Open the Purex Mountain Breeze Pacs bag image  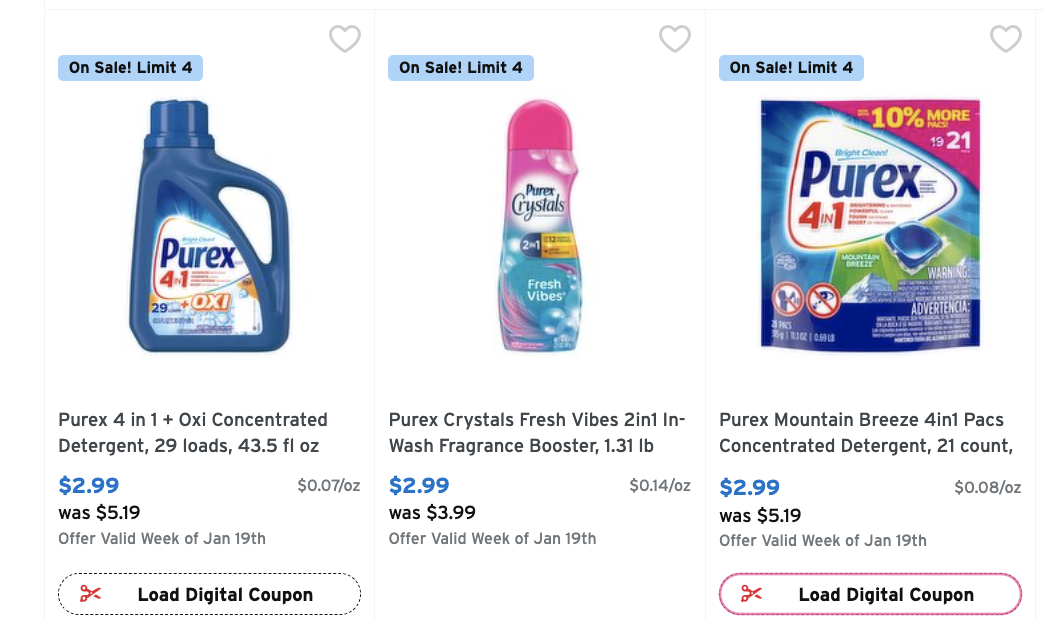click(870, 226)
